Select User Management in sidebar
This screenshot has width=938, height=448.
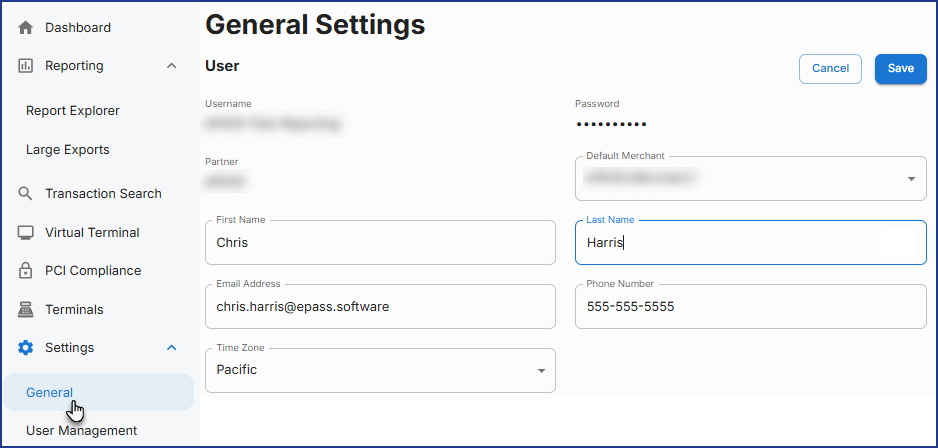[x=81, y=431]
